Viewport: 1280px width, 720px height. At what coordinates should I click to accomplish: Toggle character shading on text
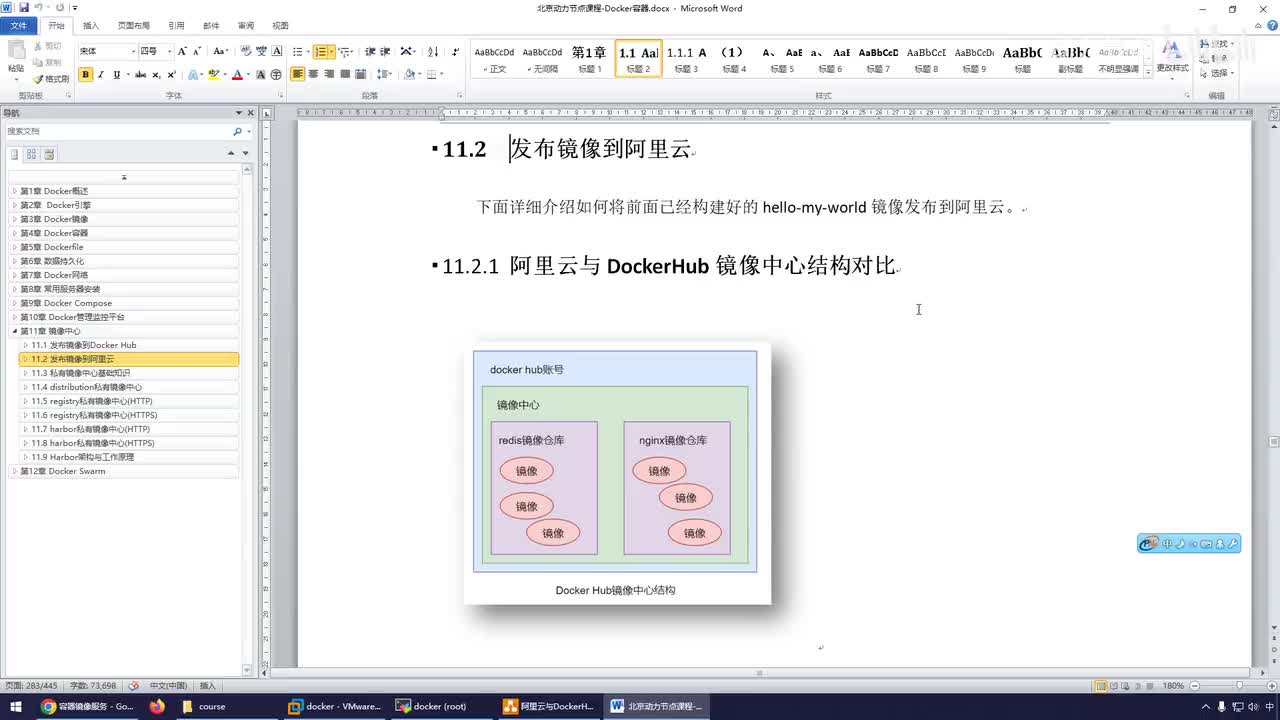261,74
